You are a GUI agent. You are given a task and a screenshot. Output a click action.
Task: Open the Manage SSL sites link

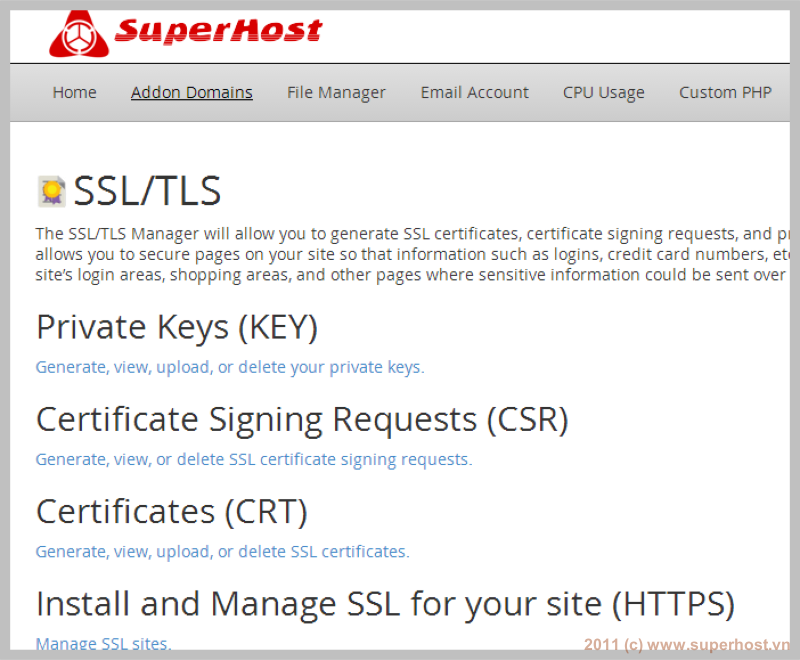click(x=104, y=643)
